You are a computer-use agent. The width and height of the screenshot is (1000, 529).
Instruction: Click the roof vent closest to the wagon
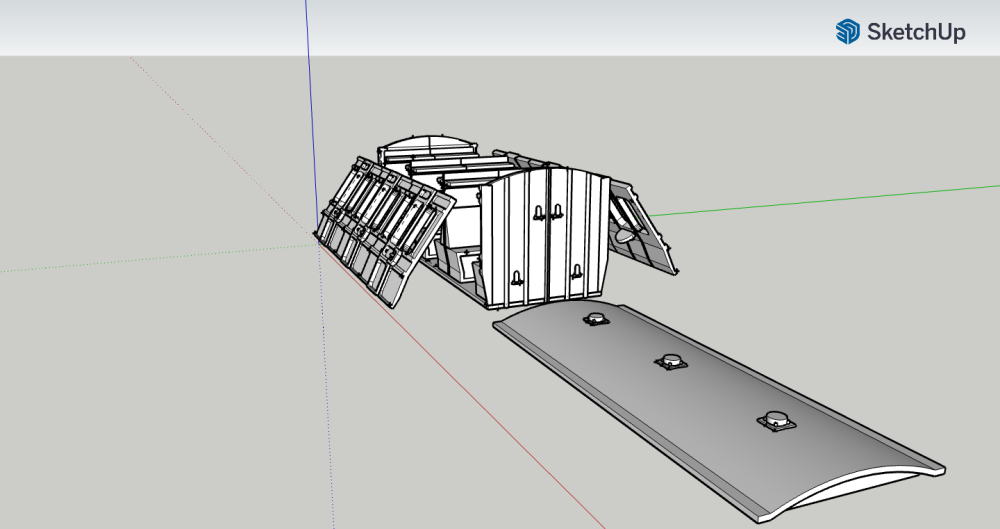click(597, 319)
